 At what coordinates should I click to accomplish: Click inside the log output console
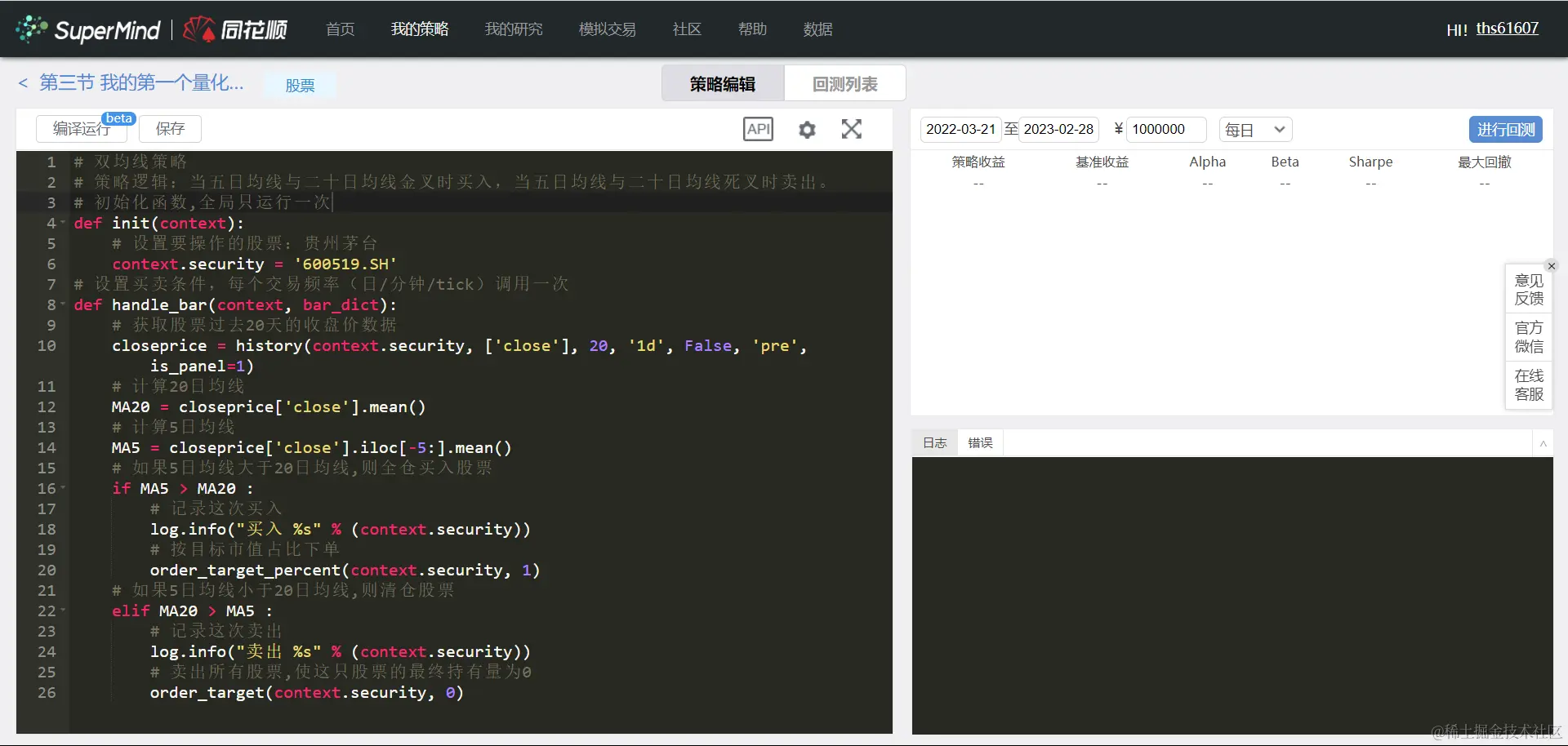(x=1232, y=596)
